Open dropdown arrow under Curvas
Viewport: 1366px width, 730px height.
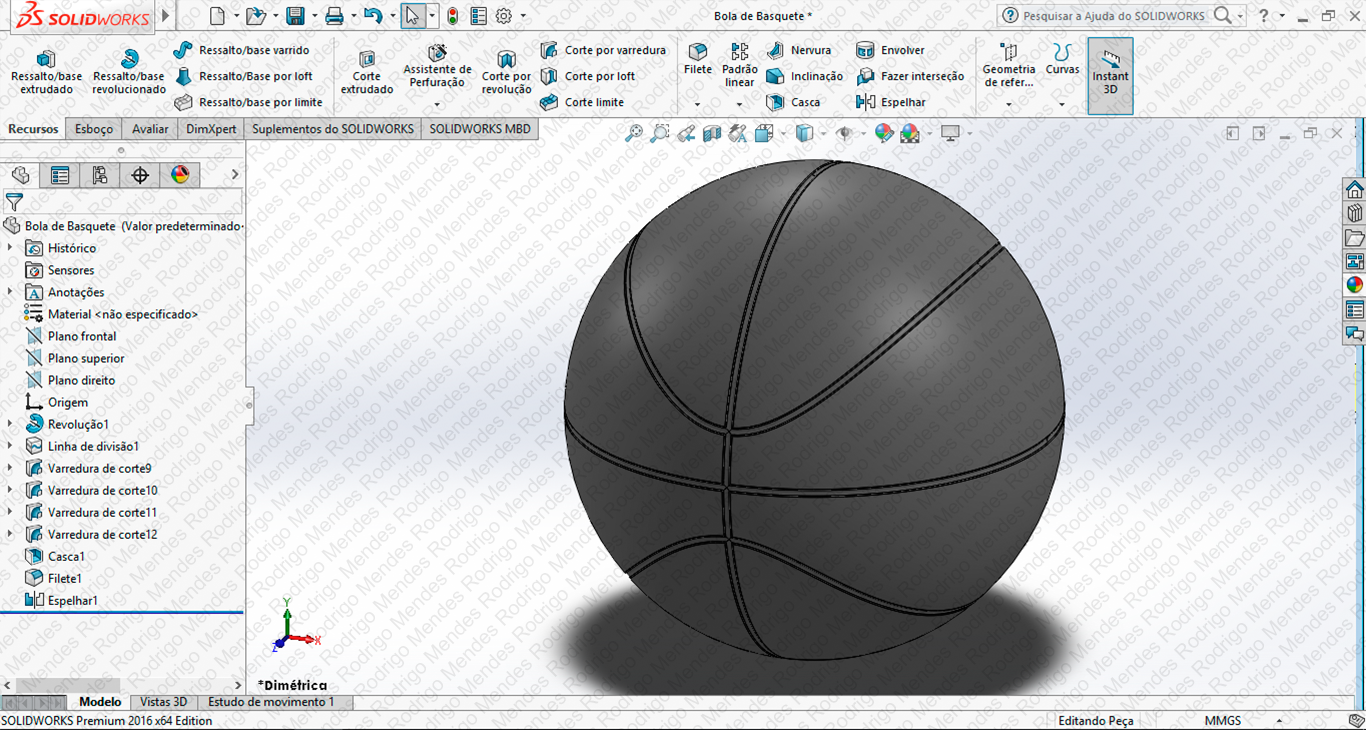pos(1062,104)
